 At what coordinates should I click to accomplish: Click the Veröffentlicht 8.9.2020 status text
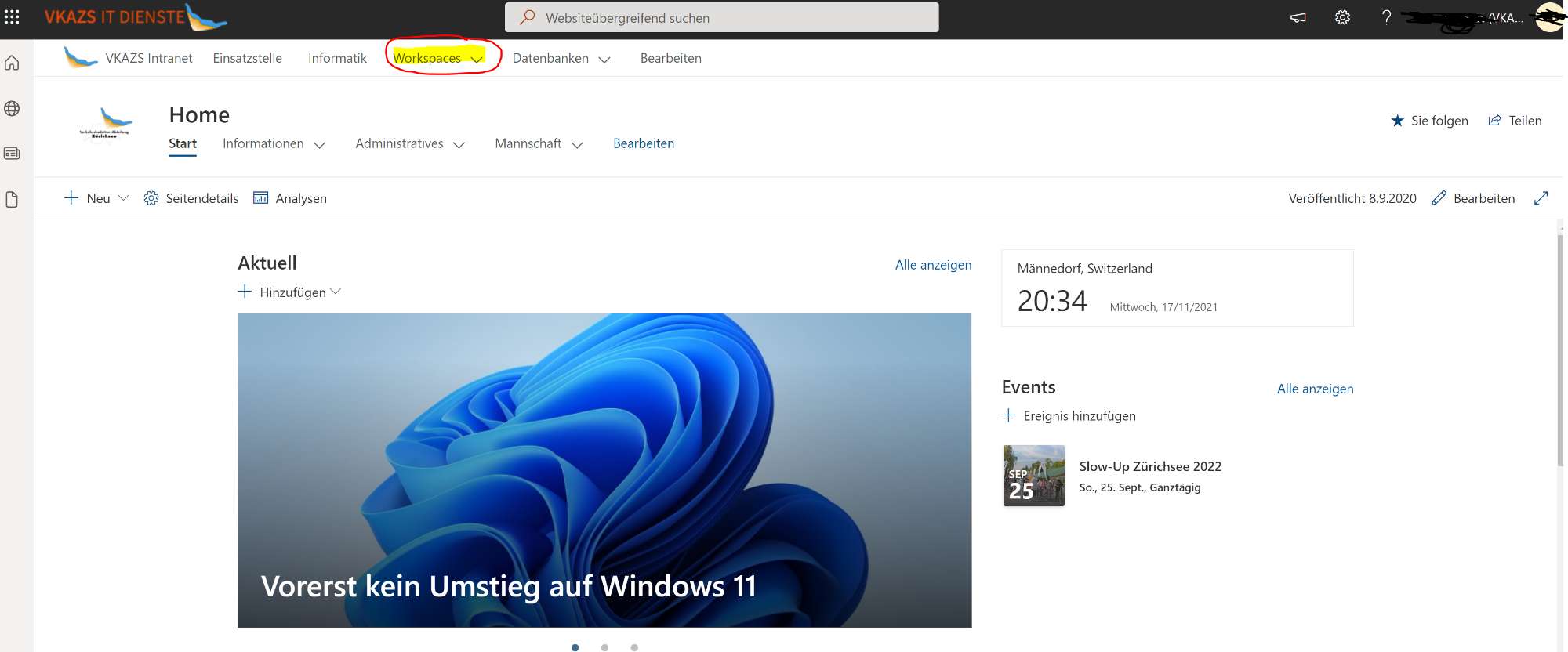(x=1352, y=198)
